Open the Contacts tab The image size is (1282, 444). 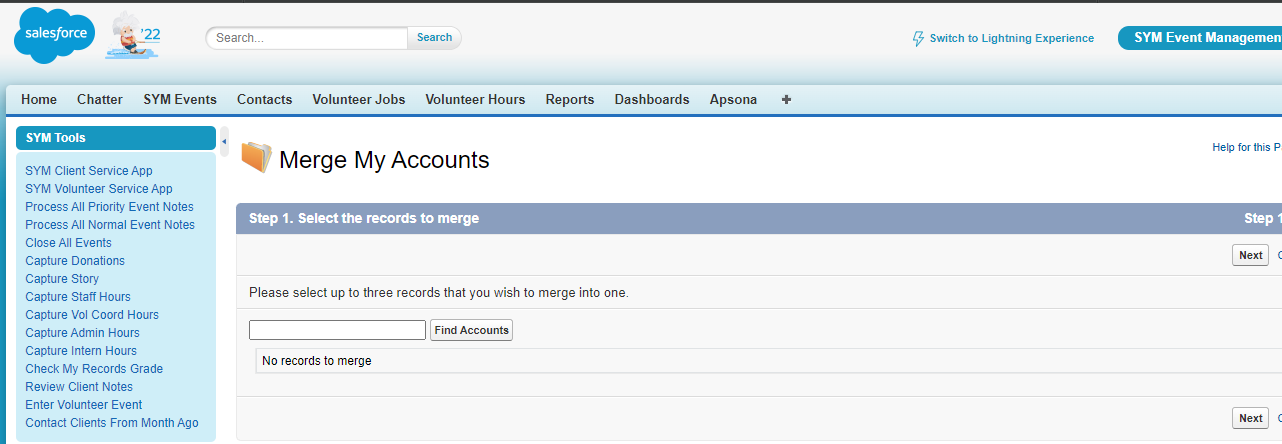pyautogui.click(x=265, y=99)
